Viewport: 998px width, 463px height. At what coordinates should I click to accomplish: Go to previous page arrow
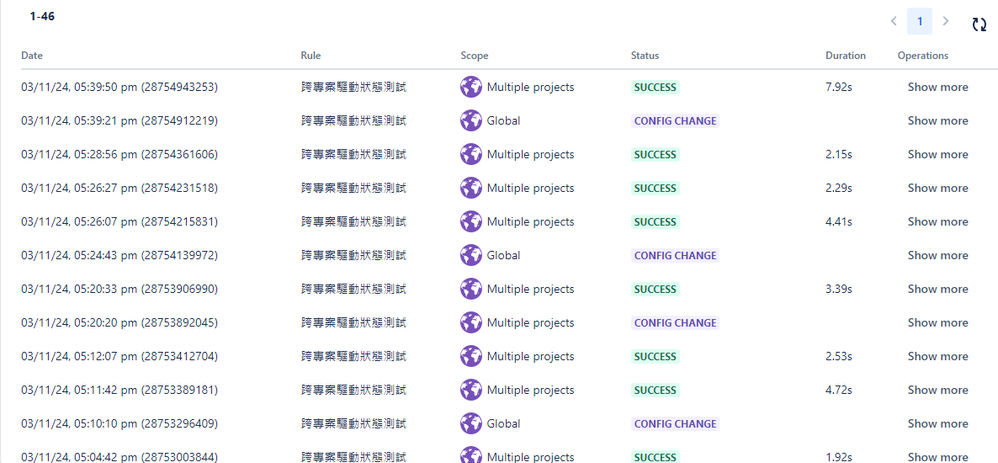click(x=893, y=21)
